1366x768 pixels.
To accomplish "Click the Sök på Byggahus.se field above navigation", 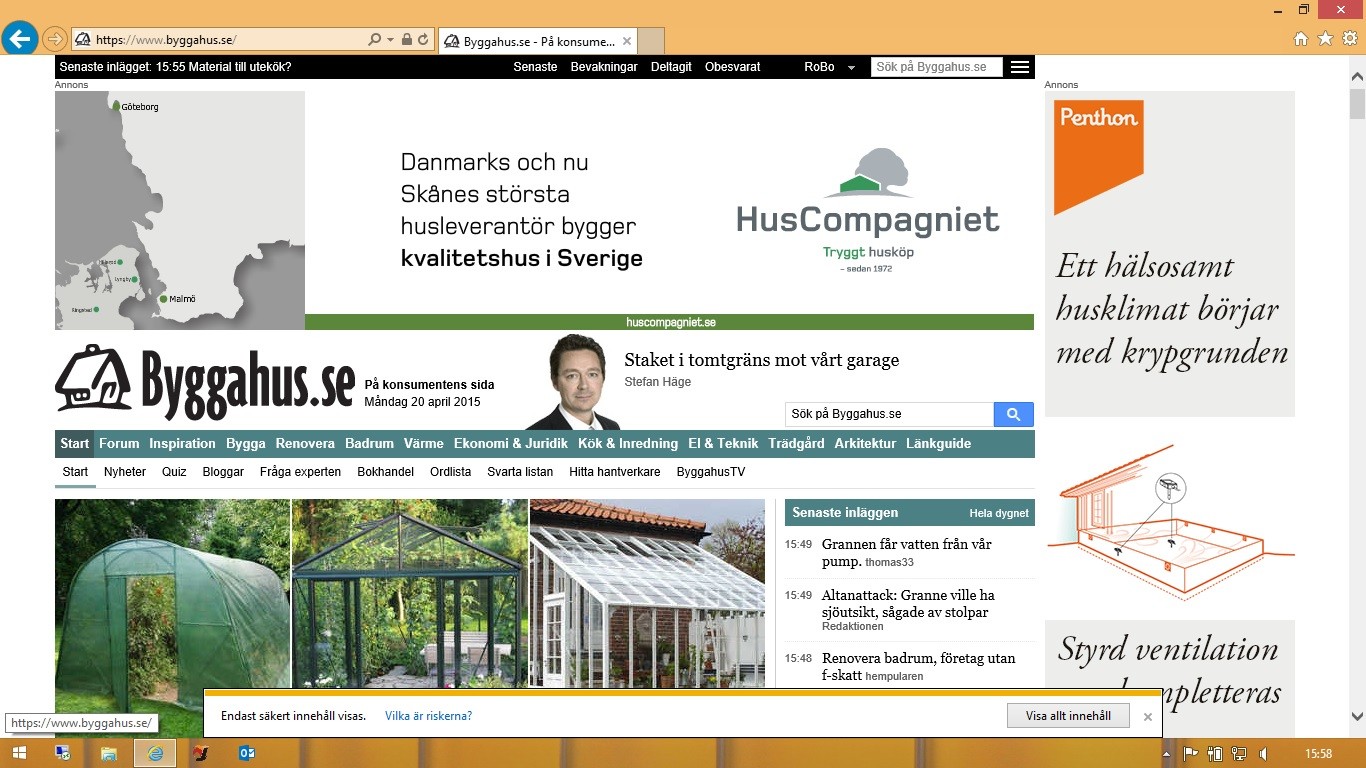I will (888, 414).
